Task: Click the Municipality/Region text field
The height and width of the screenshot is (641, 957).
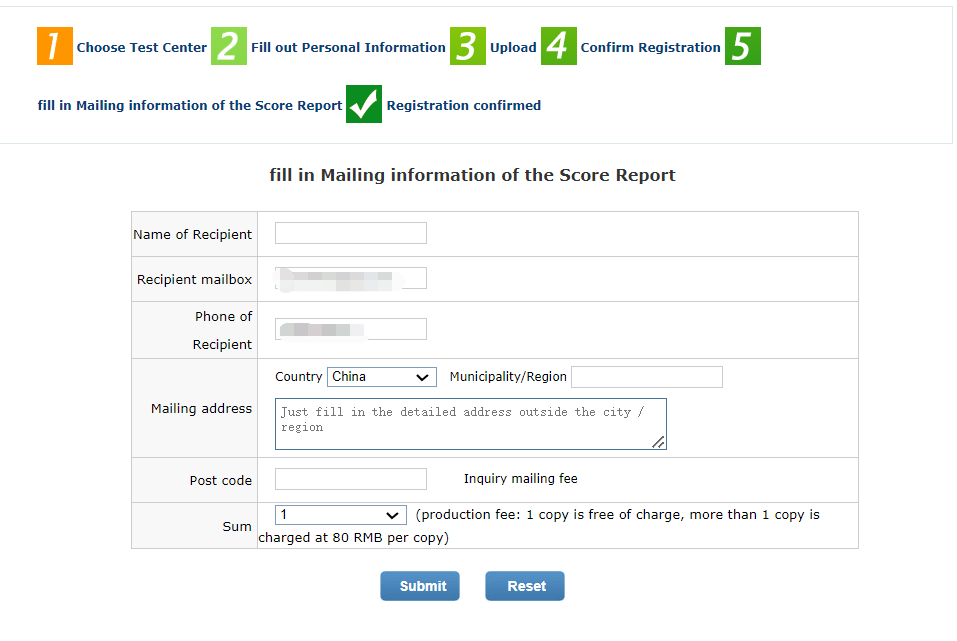Action: coord(646,377)
